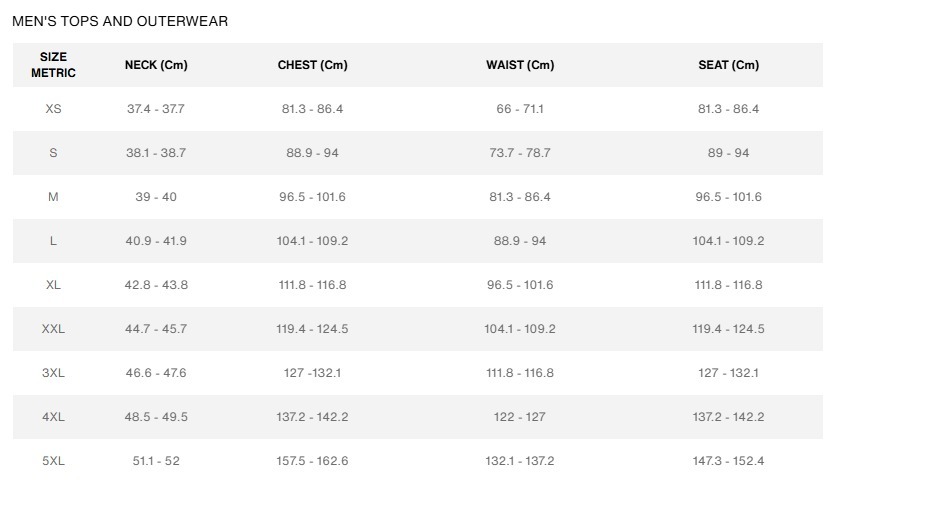Click the CHEST (Cm) column header

[312, 65]
